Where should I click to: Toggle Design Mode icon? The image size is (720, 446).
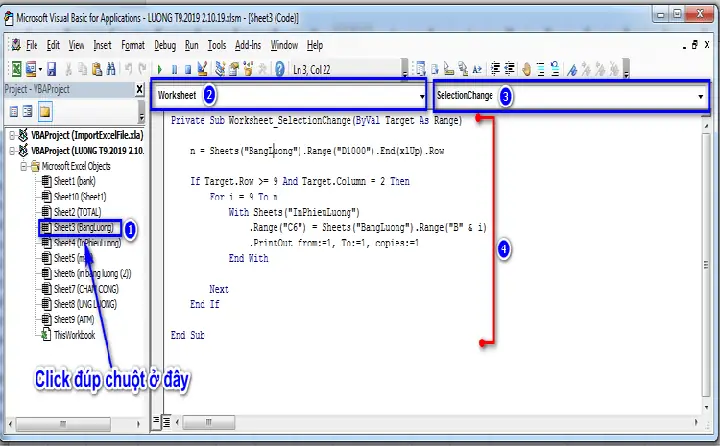click(x=202, y=69)
